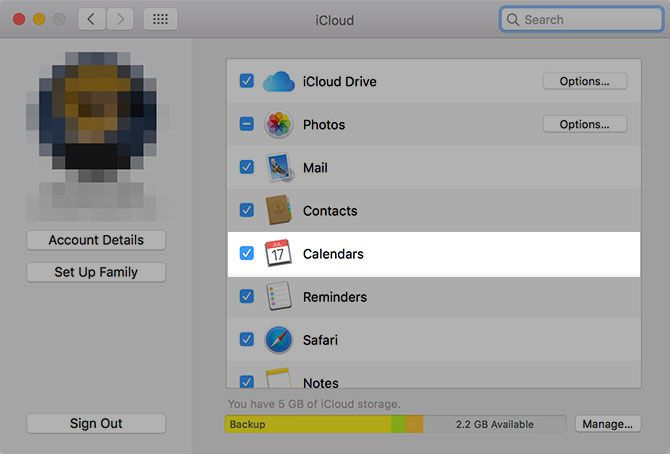The height and width of the screenshot is (454, 670).
Task: Show all preferences with grid icon
Action: tap(160, 19)
